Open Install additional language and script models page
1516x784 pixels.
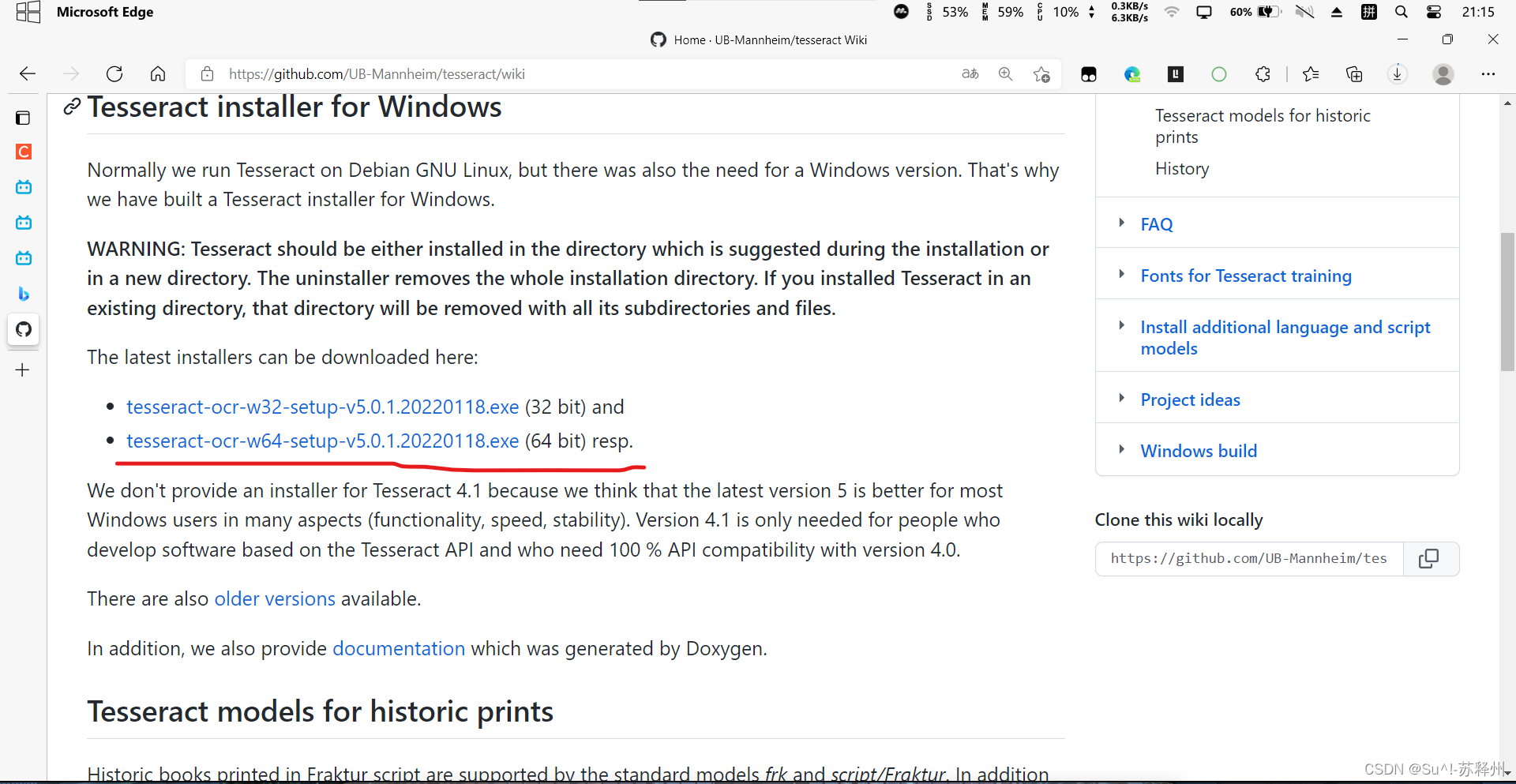[1285, 338]
